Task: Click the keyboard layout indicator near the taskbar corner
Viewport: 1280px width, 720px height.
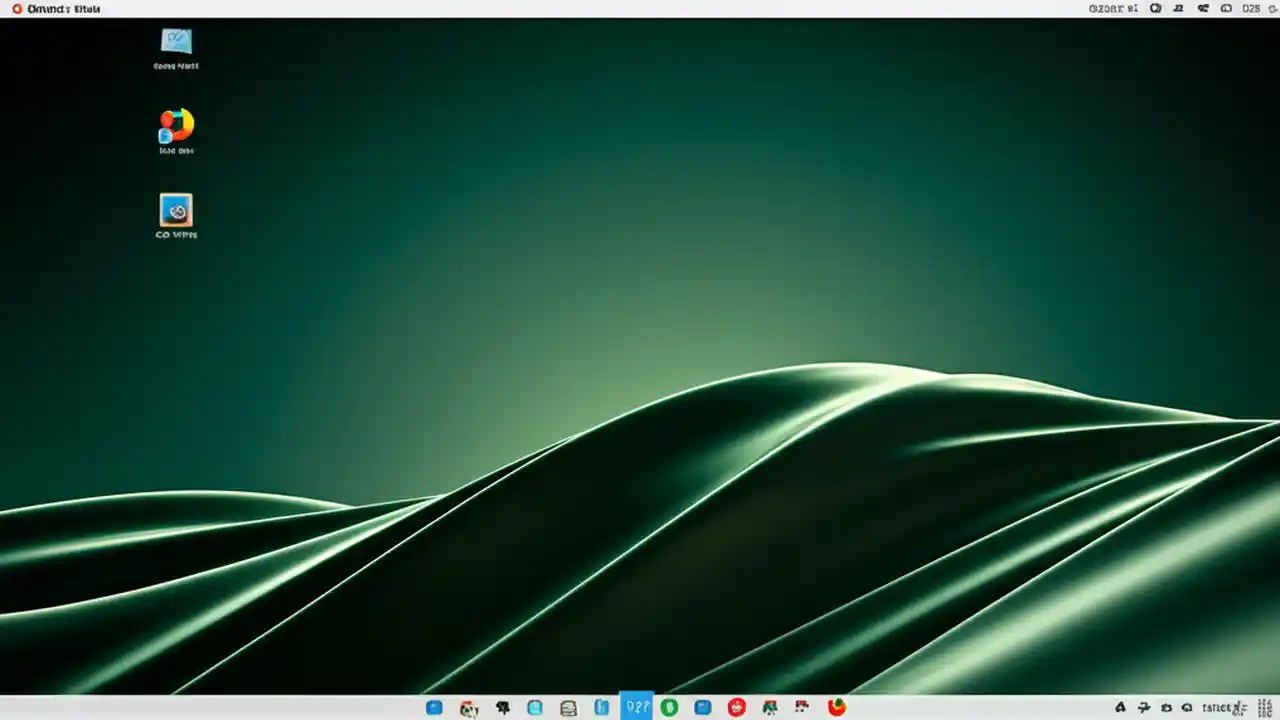Action: pos(1225,708)
